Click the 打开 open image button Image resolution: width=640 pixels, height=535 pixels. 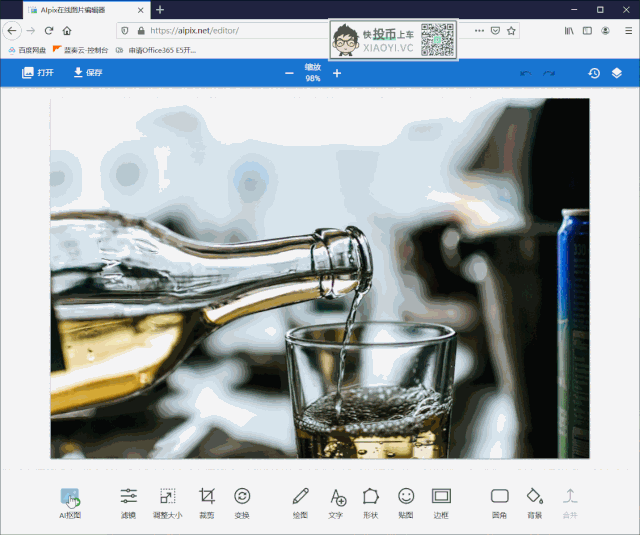pyautogui.click(x=38, y=73)
